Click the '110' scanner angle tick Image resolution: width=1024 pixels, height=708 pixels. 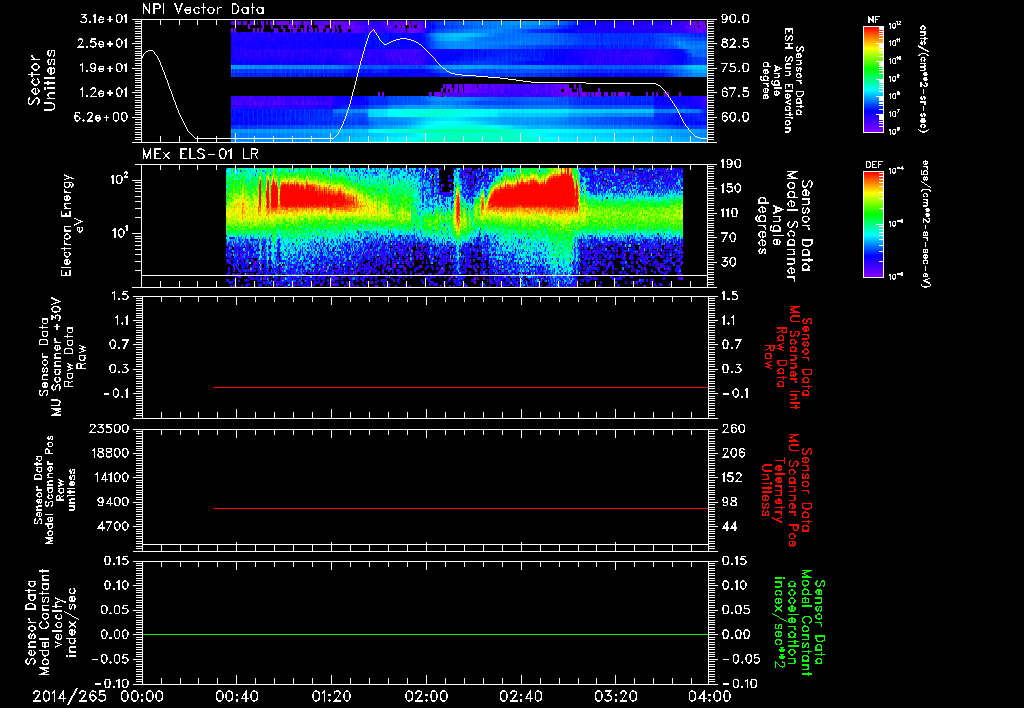coord(731,213)
